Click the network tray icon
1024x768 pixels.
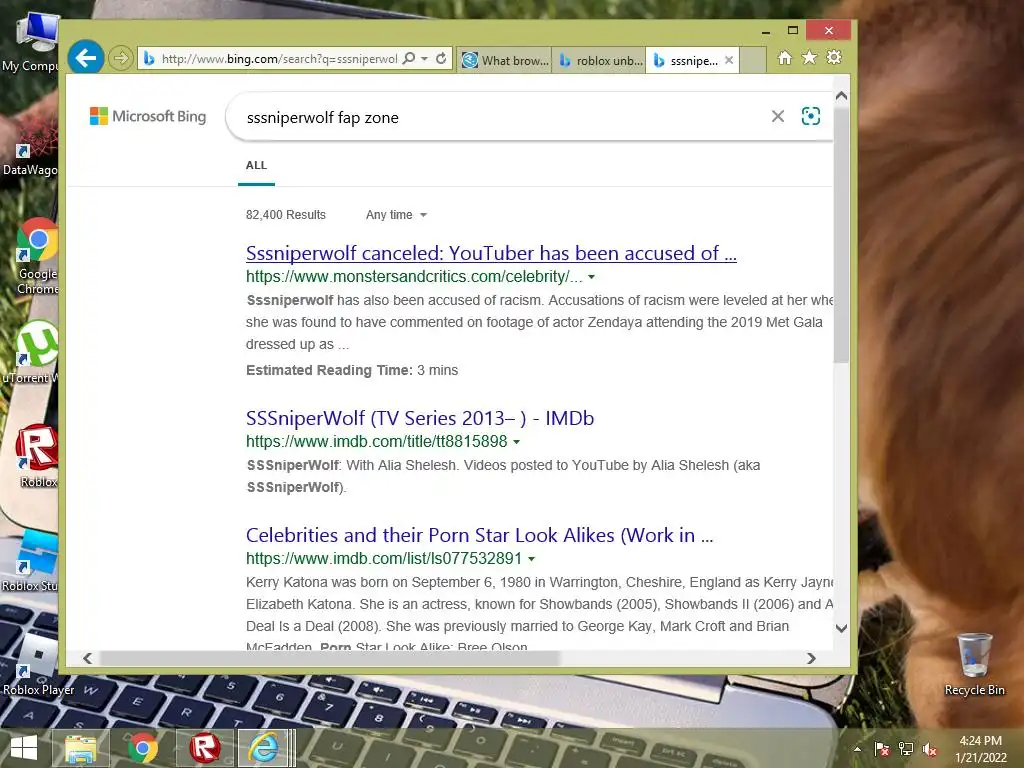tap(906, 749)
